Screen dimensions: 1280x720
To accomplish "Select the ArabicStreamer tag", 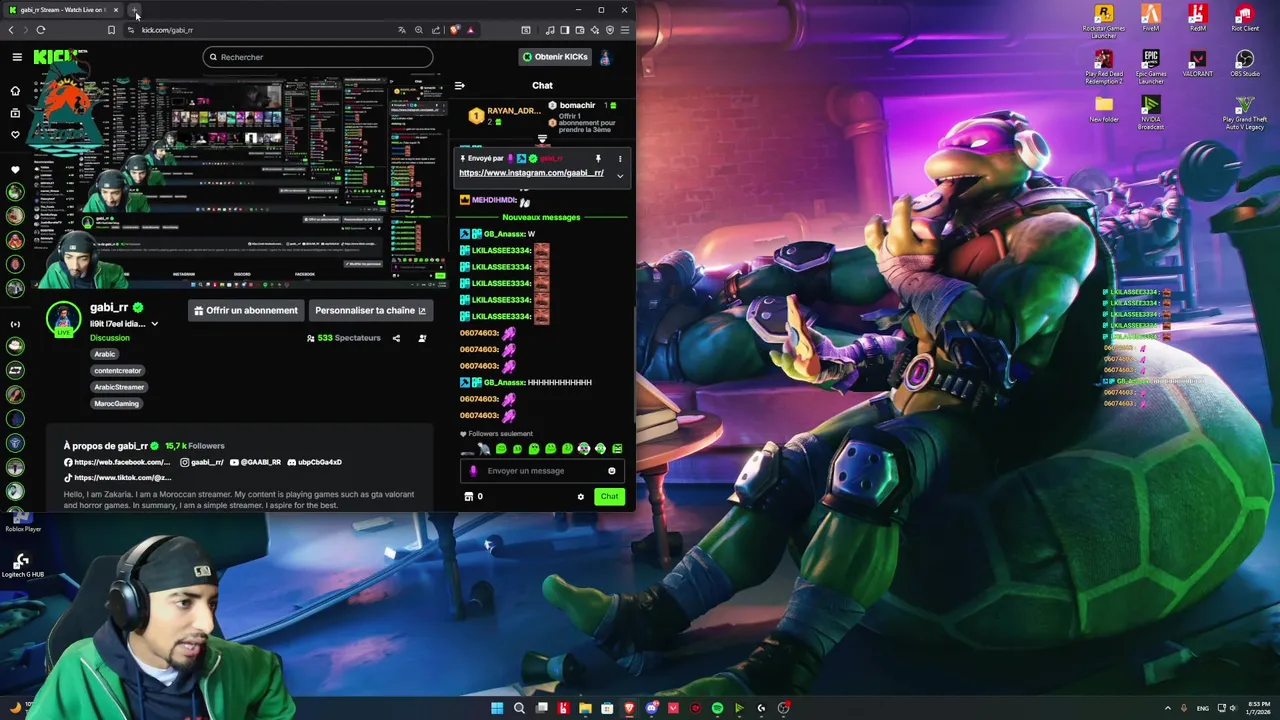I will pos(119,387).
